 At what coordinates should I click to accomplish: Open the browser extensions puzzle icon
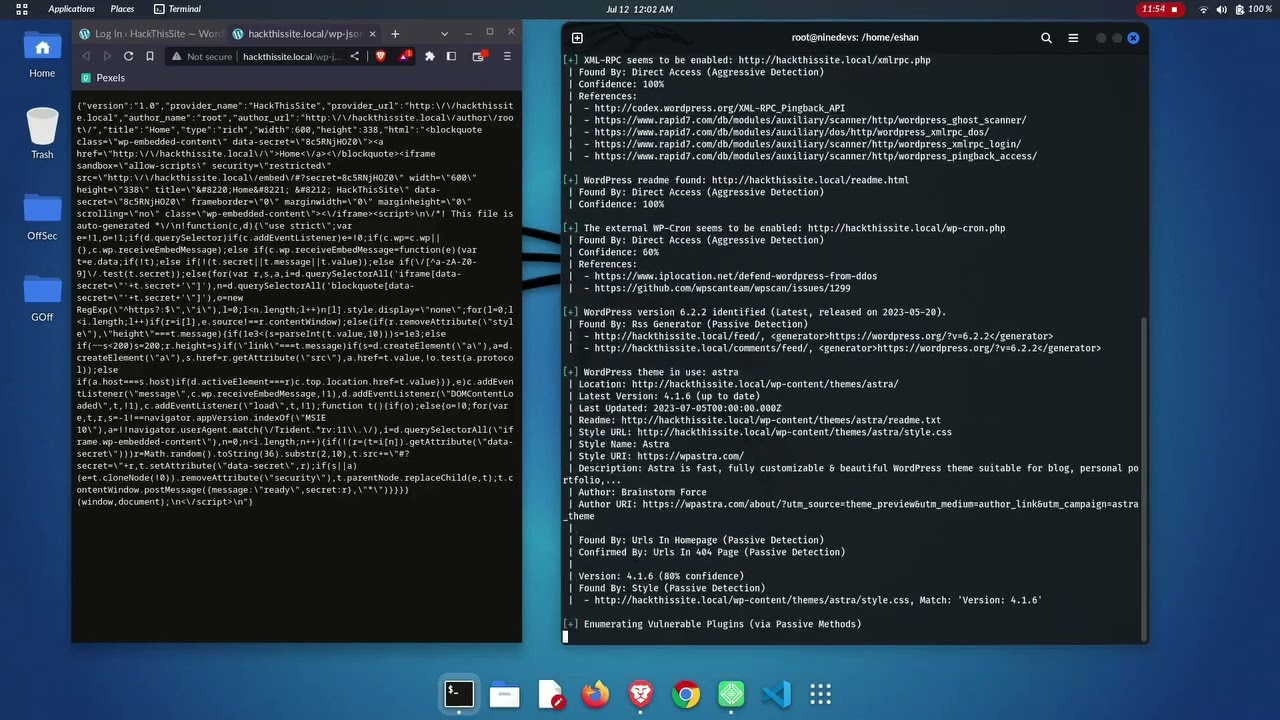pyautogui.click(x=430, y=57)
